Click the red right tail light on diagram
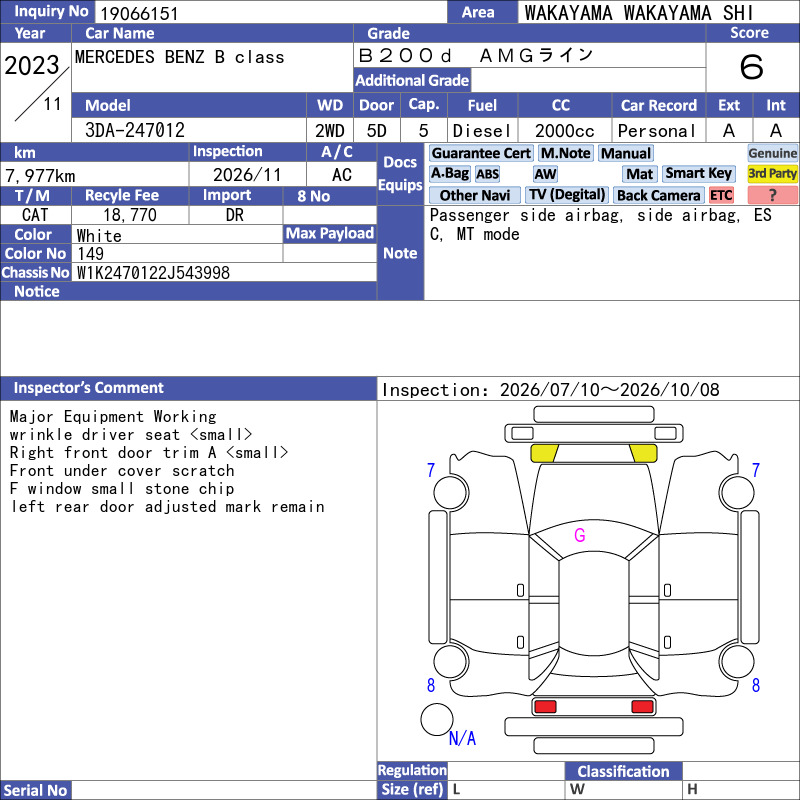 point(642,707)
